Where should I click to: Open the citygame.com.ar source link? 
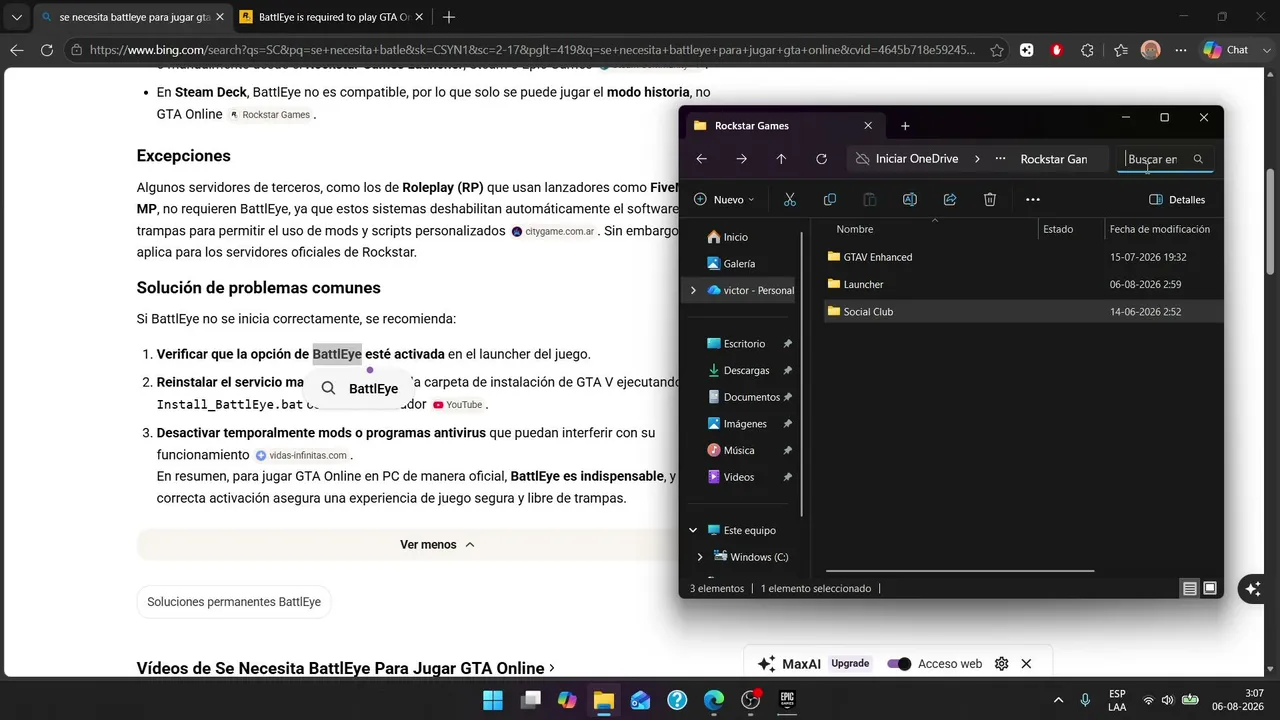[x=553, y=231]
